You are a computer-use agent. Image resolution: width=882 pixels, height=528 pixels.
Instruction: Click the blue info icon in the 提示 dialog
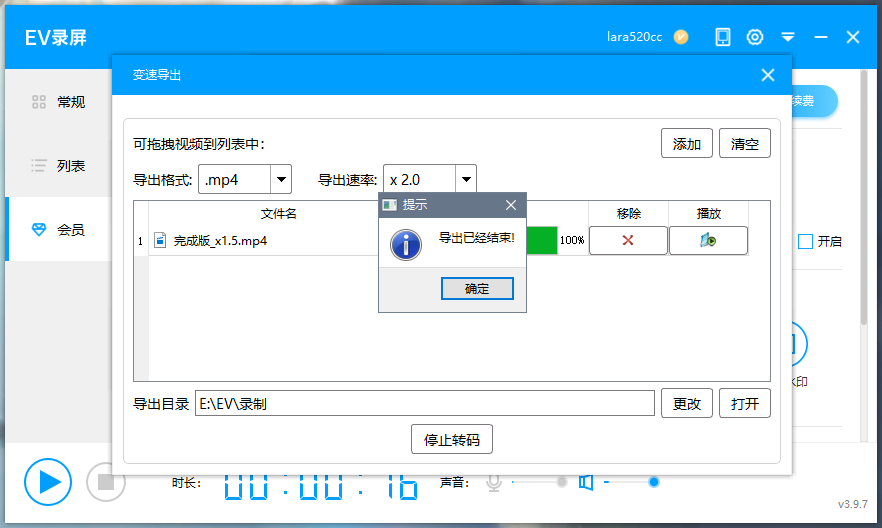click(406, 245)
